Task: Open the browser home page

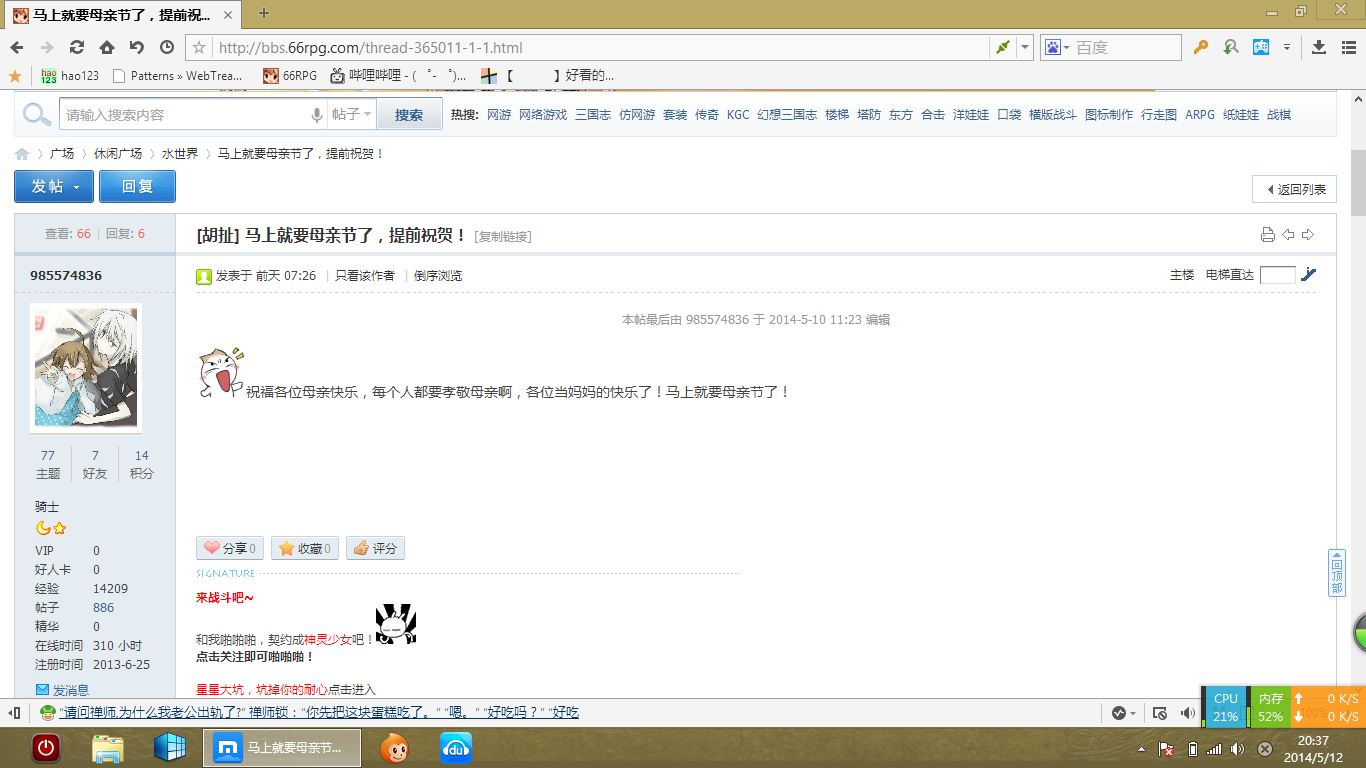Action: (107, 47)
